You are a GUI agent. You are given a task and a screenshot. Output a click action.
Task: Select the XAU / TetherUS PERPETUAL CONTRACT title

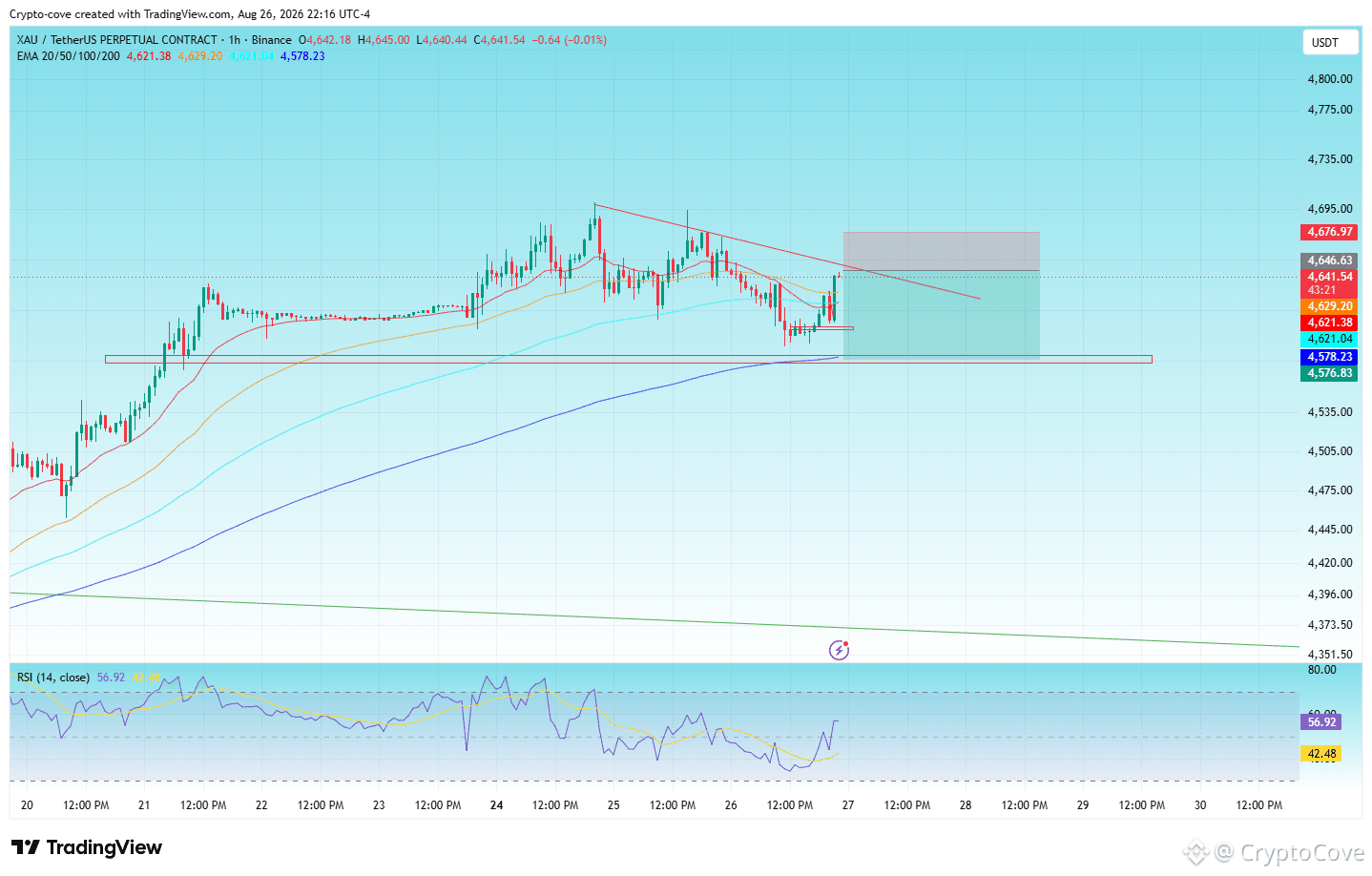click(x=117, y=40)
